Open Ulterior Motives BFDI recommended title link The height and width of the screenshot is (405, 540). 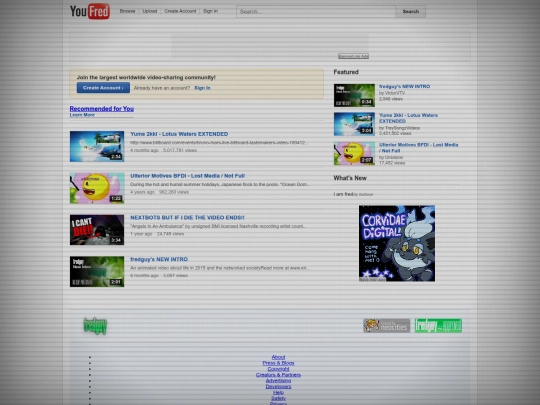[x=187, y=176]
